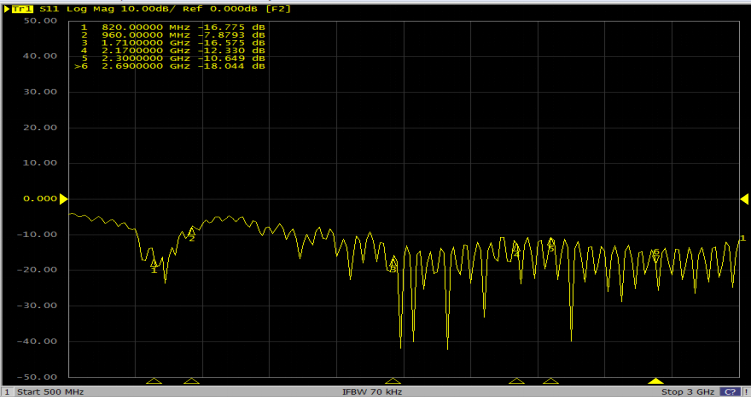Select the active marker 6 readout row at 2.69 GHz

click(170, 66)
